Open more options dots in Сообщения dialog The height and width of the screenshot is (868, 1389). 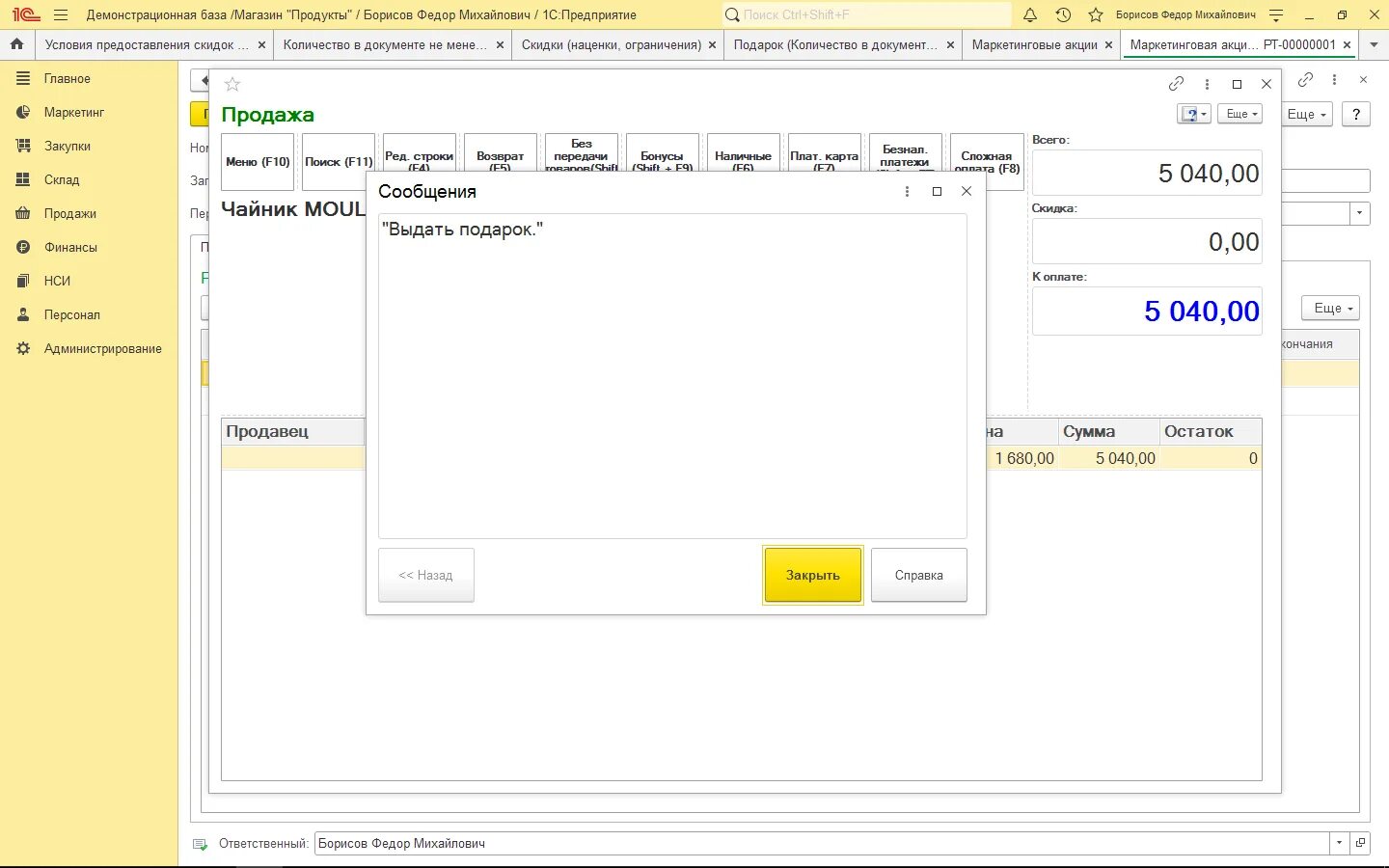pos(907,191)
